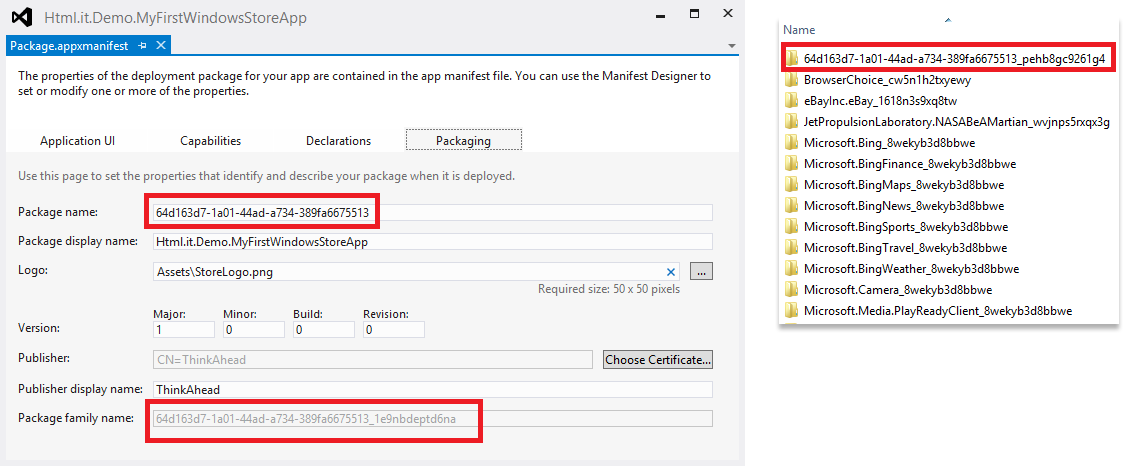Open the document tab overflow dropdown arrow
The height and width of the screenshot is (466, 1139).
point(731,46)
